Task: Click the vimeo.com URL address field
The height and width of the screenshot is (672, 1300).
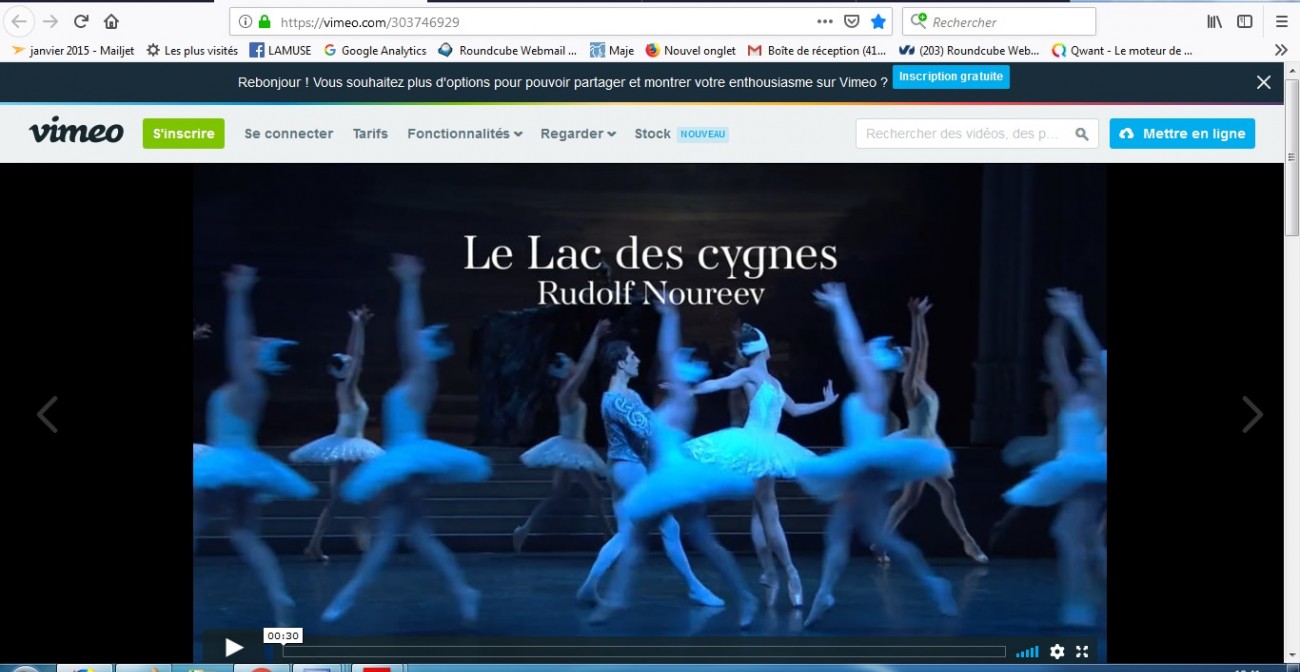Action: click(540, 21)
